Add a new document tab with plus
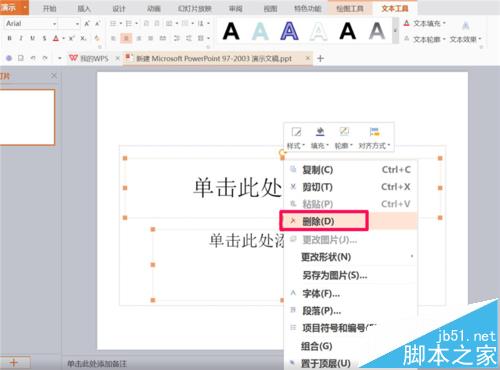 pyautogui.click(x=320, y=59)
